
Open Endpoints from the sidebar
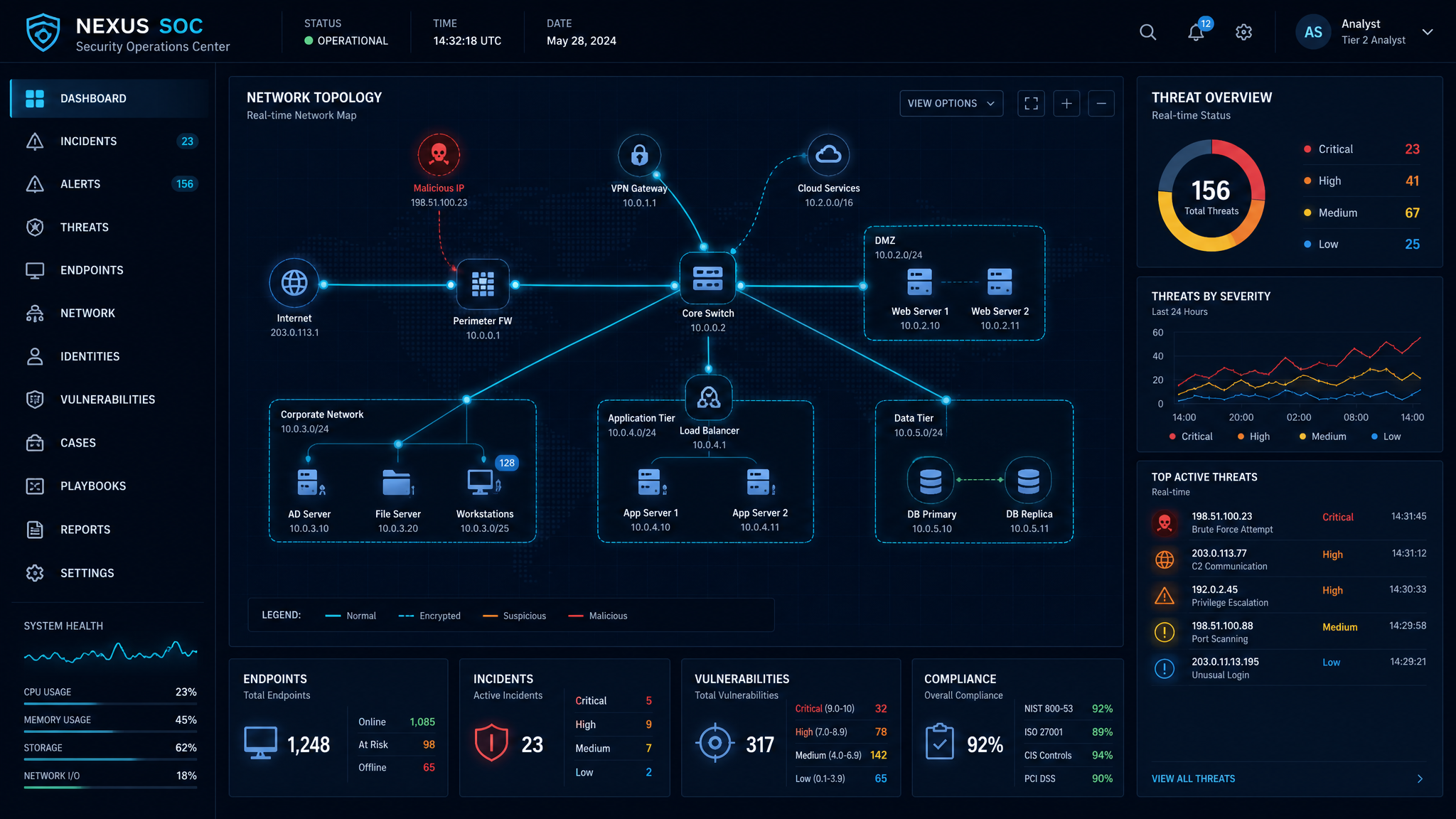(x=109, y=270)
